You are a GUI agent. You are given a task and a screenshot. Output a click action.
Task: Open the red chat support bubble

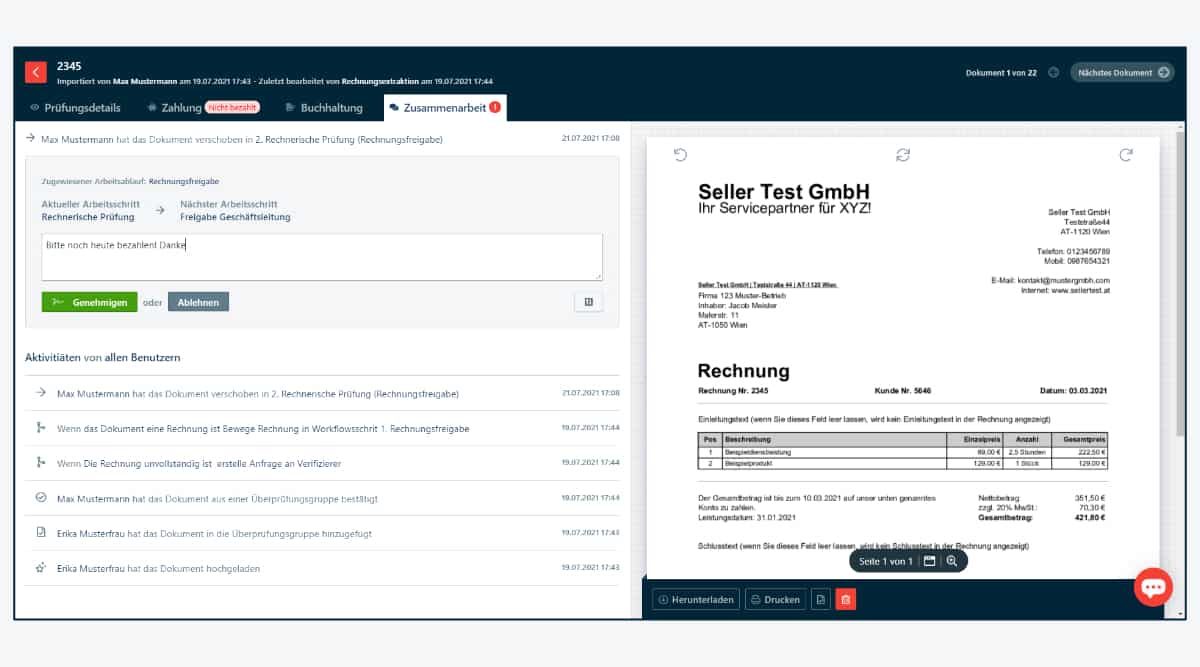click(1153, 587)
